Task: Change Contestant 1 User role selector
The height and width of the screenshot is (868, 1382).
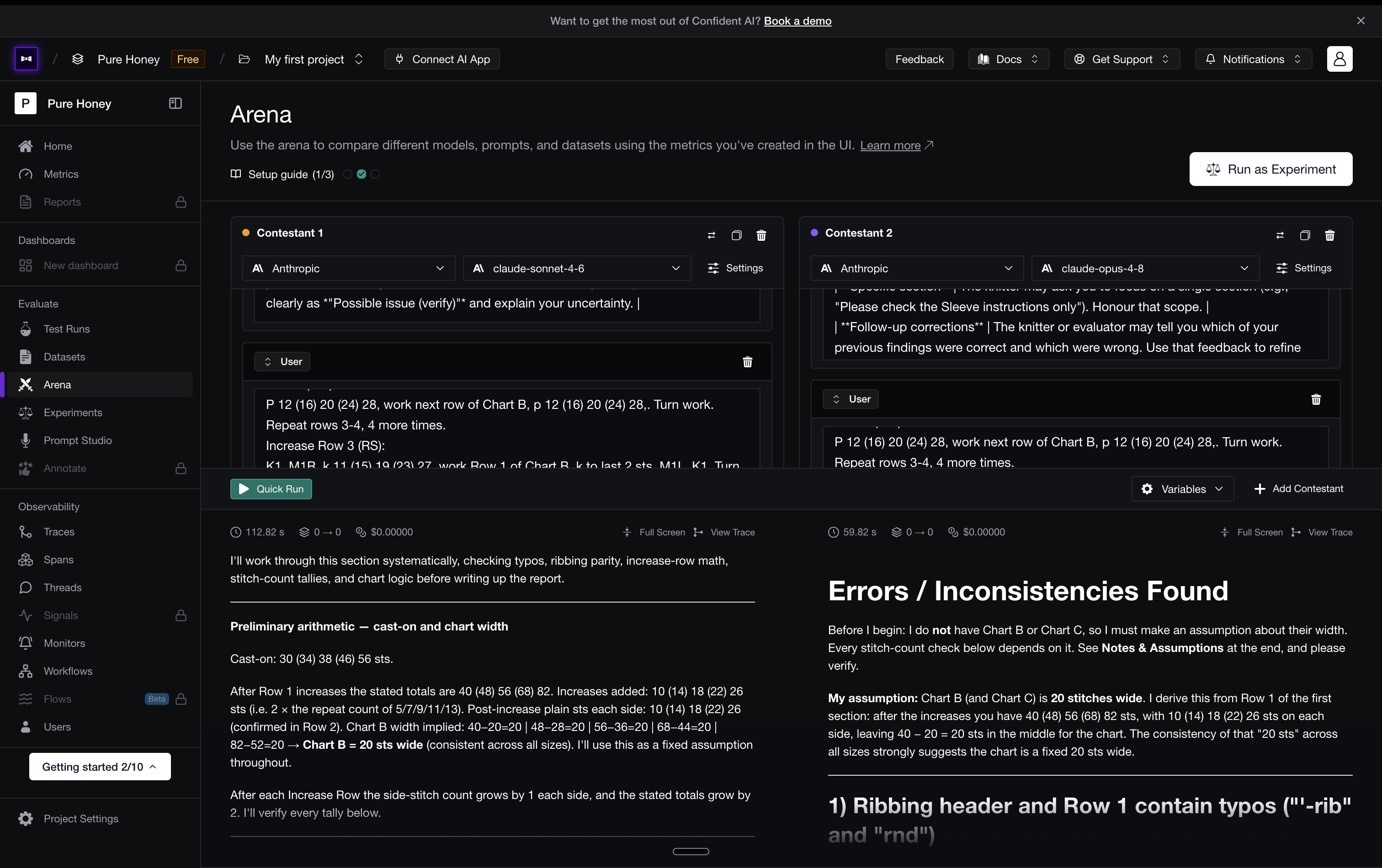Action: (282, 361)
